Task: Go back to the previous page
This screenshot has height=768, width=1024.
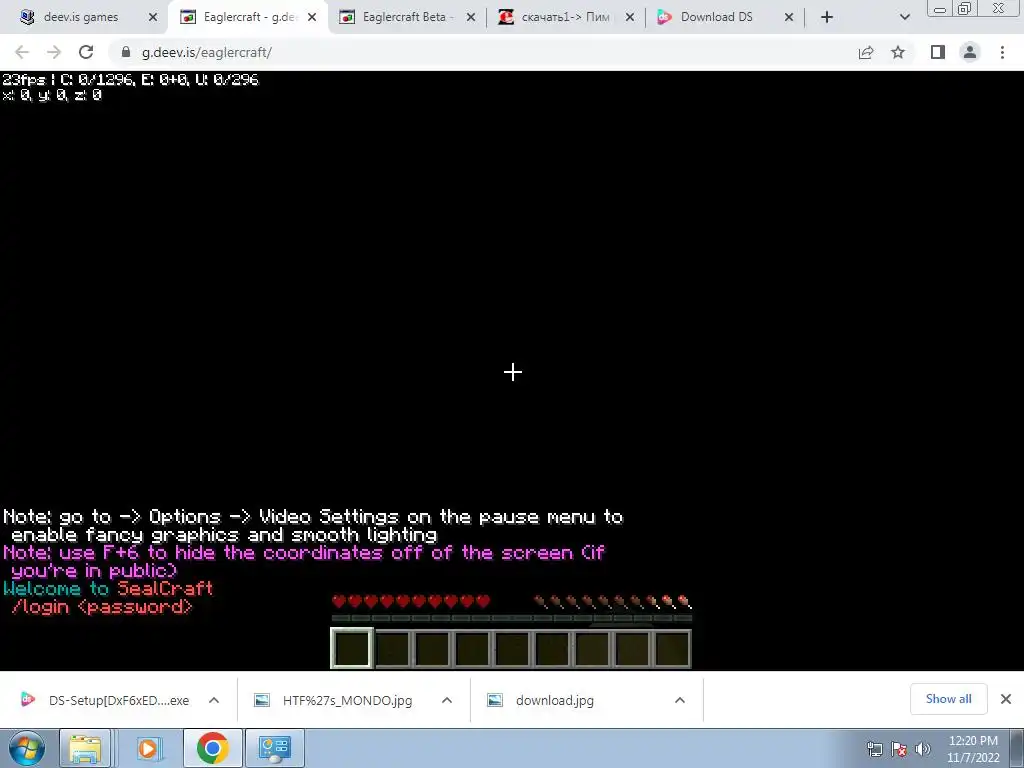Action: click(x=22, y=52)
